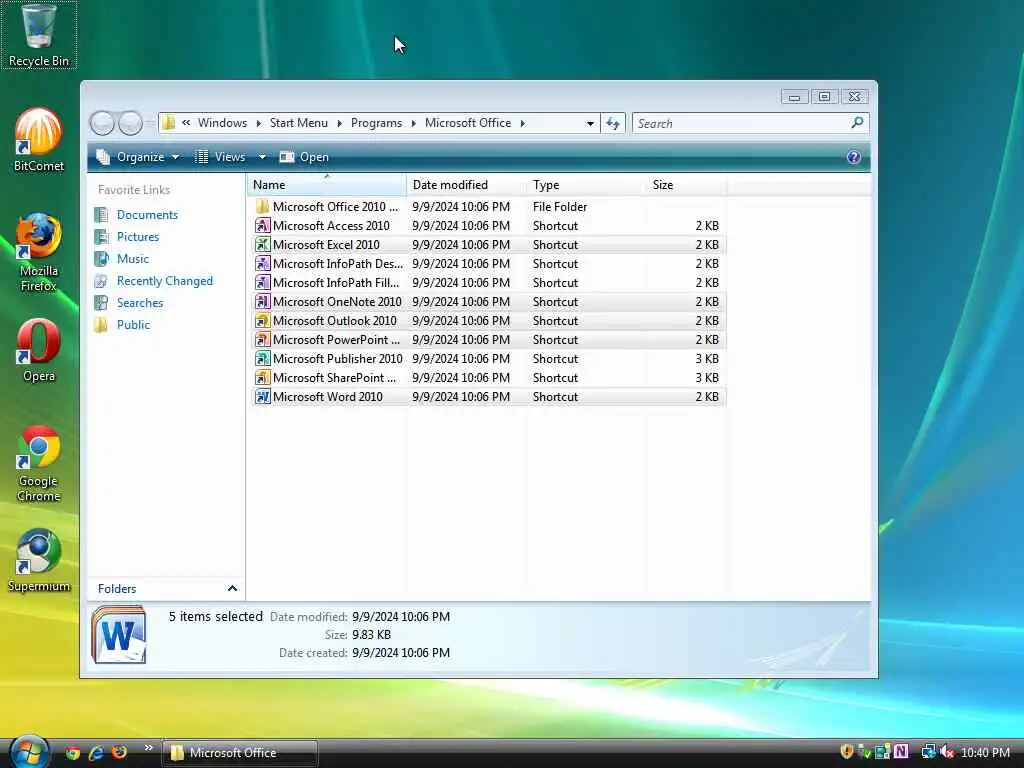Image resolution: width=1024 pixels, height=768 pixels.
Task: Click the Firefox icon in Quick Launch
Action: [120, 752]
